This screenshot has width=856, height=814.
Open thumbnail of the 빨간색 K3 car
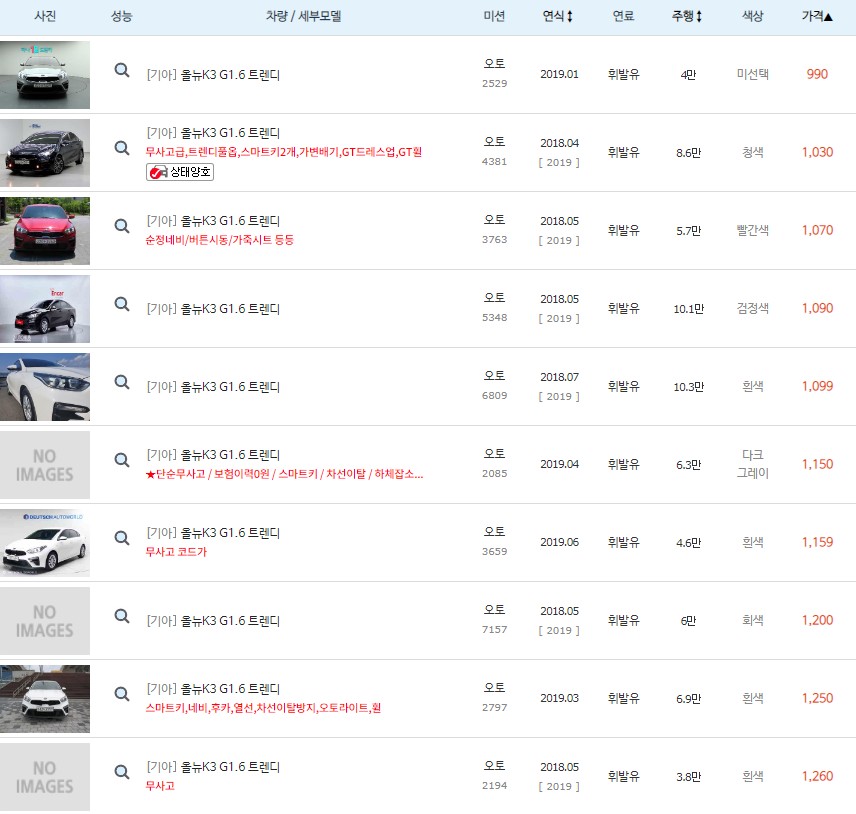pyautogui.click(x=45, y=231)
